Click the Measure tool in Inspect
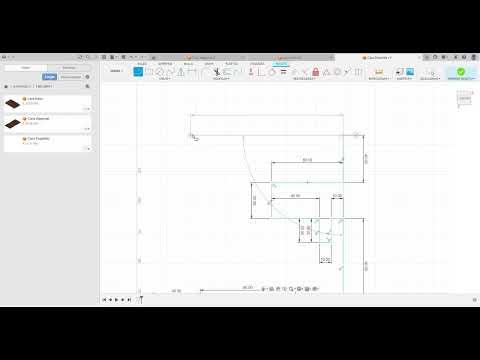This screenshot has width=480, height=360. click(x=379, y=72)
